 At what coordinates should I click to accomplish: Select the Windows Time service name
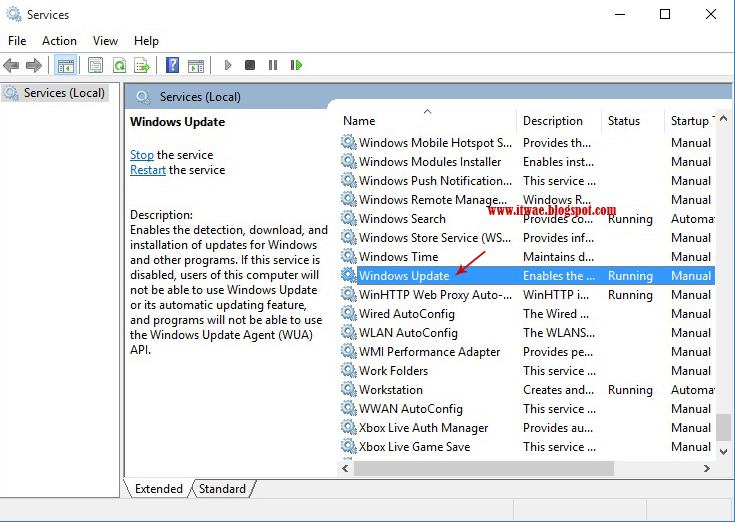click(398, 257)
